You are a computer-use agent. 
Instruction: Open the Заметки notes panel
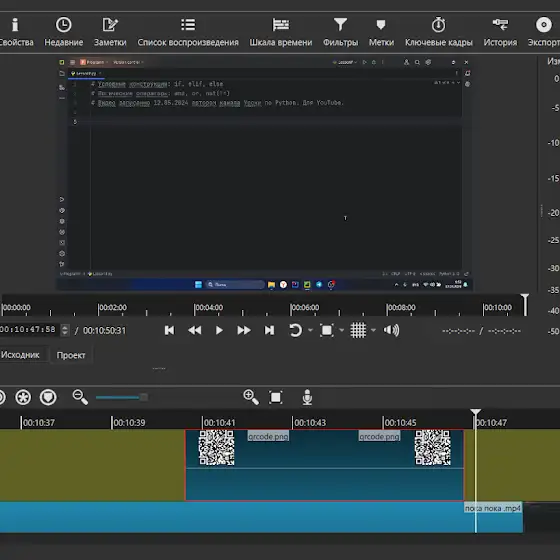click(110, 32)
